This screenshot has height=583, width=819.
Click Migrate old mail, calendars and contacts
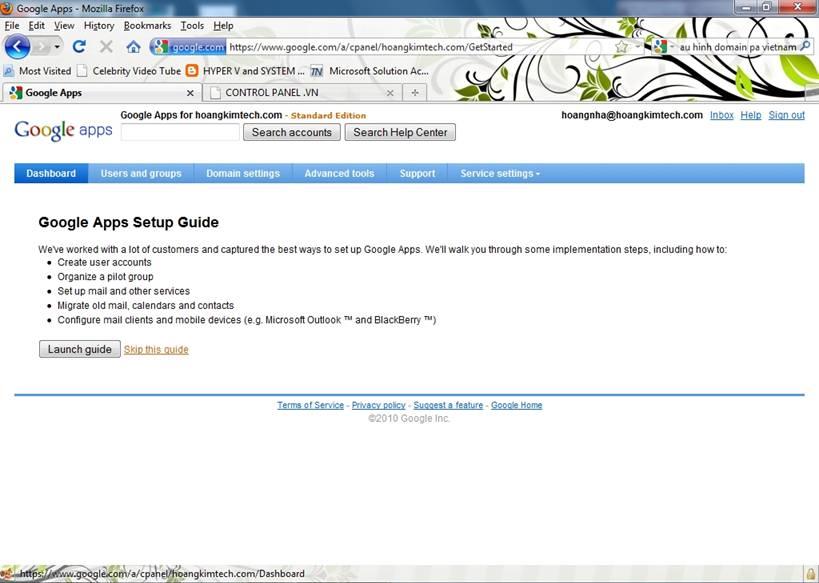tap(146, 305)
